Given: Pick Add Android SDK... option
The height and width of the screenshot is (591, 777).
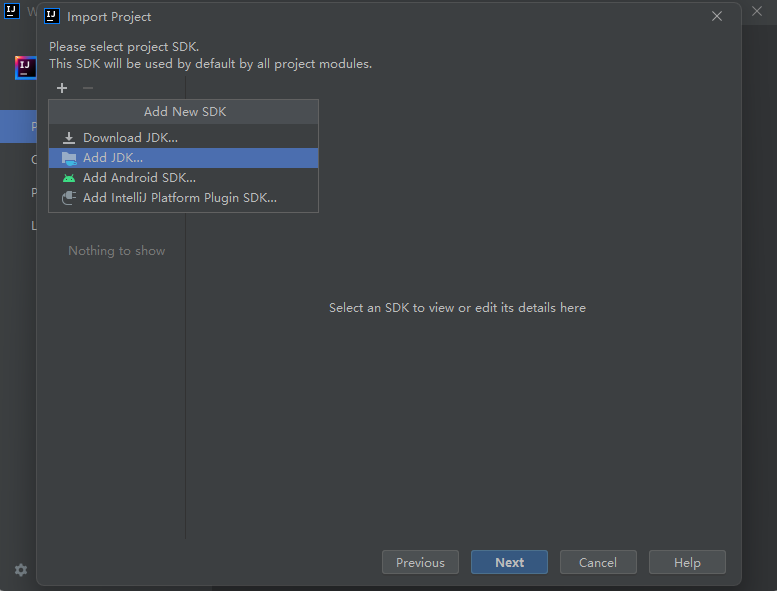Looking at the screenshot, I should click(183, 177).
